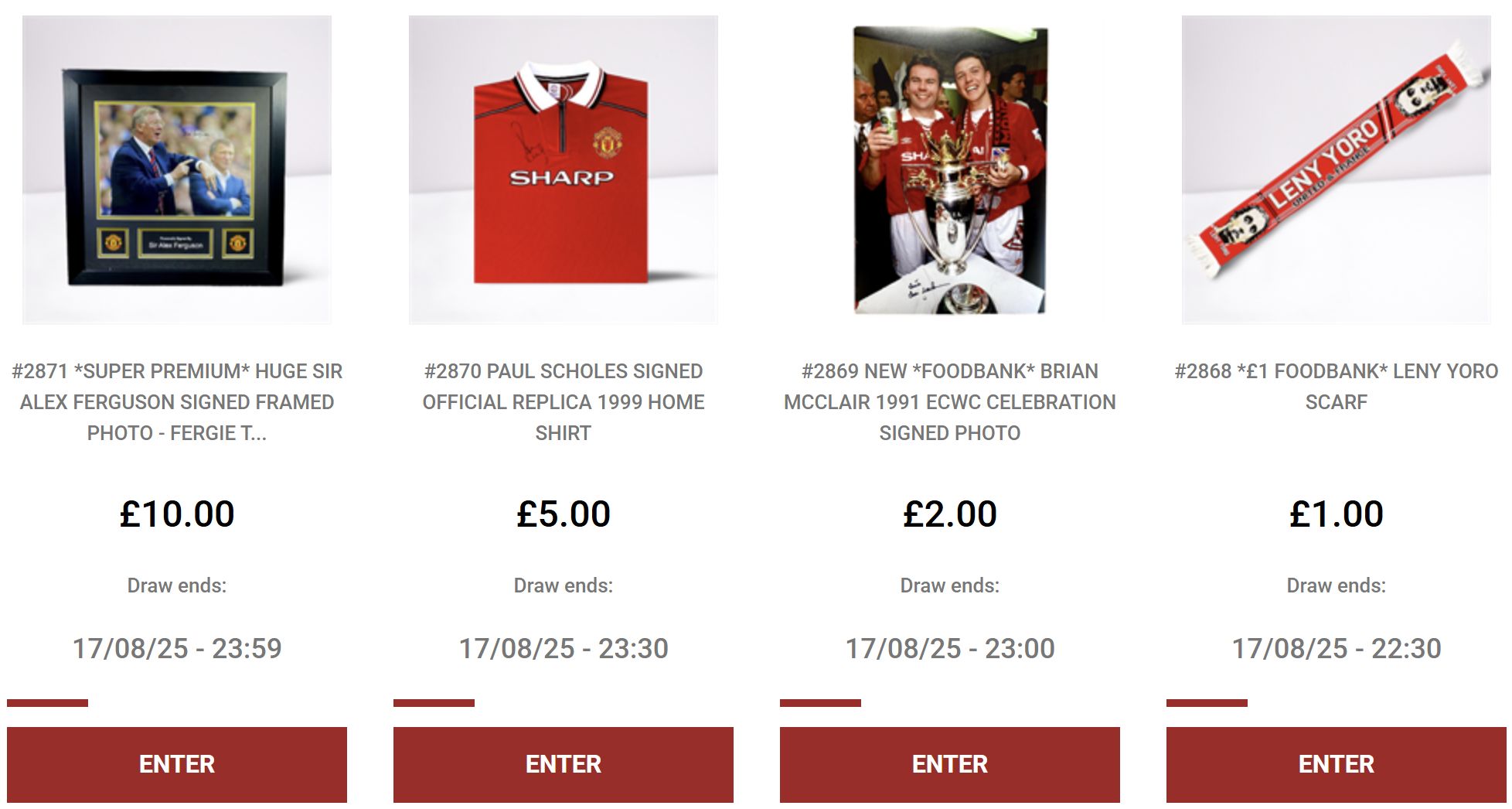1512x809 pixels.
Task: Click ENTER for the £10.00 Ferguson draw
Action: point(177,764)
